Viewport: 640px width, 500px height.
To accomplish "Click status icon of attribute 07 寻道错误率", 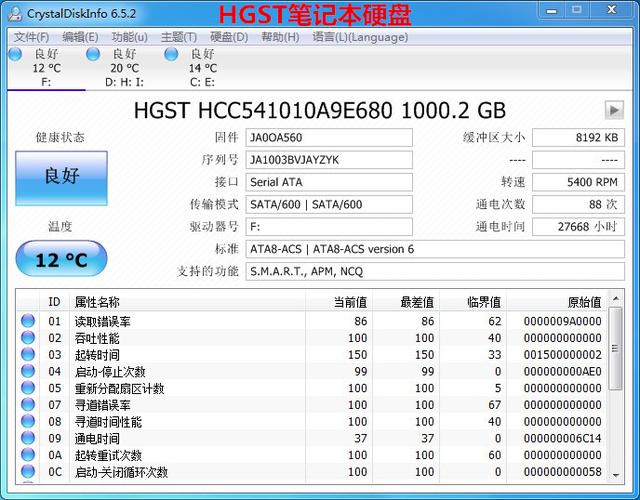I will click(28, 404).
